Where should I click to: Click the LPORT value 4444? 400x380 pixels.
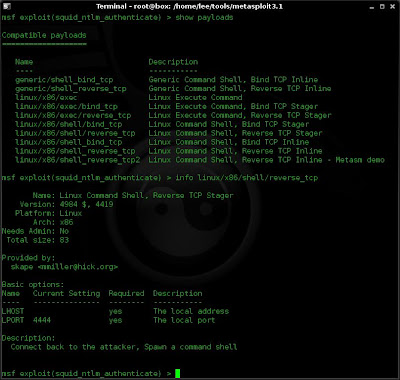coord(42,320)
